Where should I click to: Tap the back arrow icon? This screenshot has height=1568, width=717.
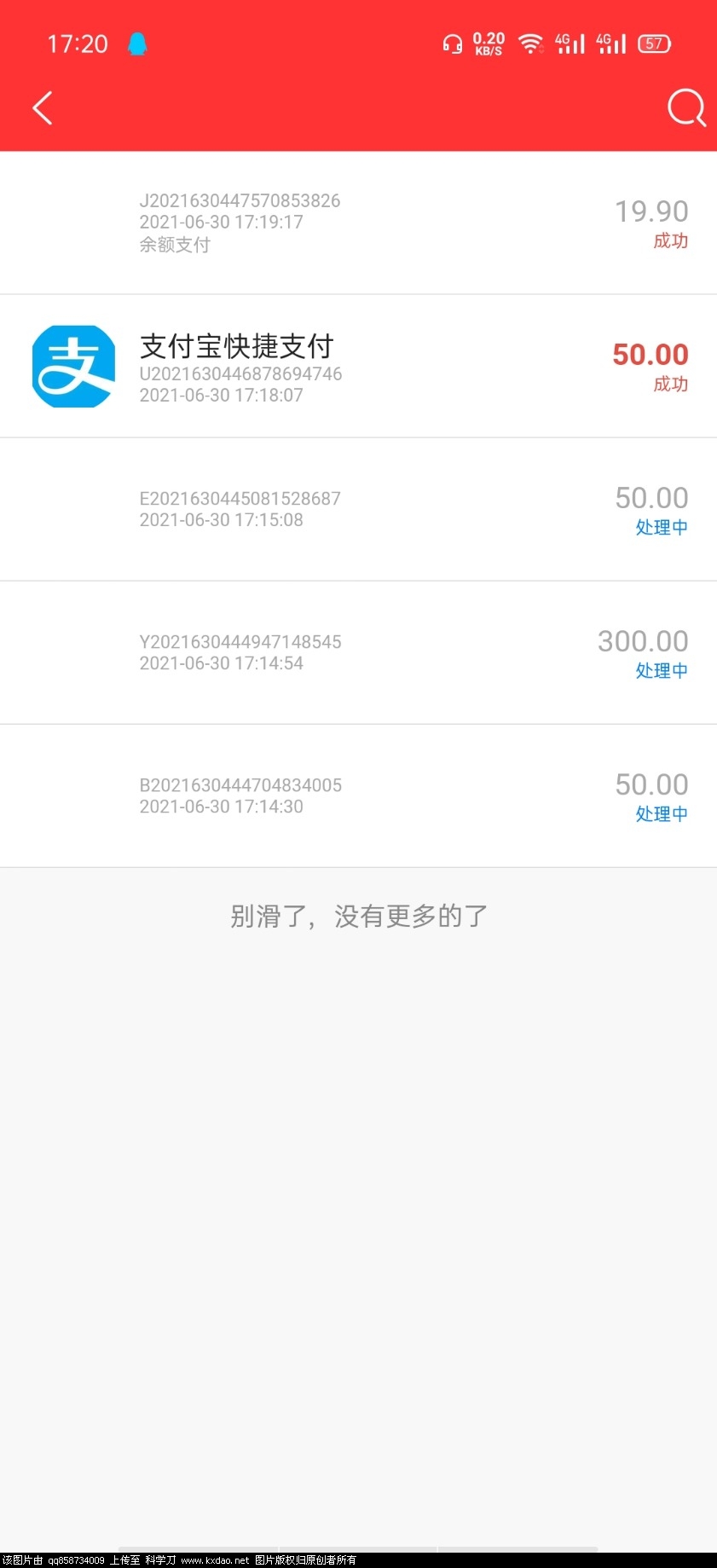(x=43, y=108)
